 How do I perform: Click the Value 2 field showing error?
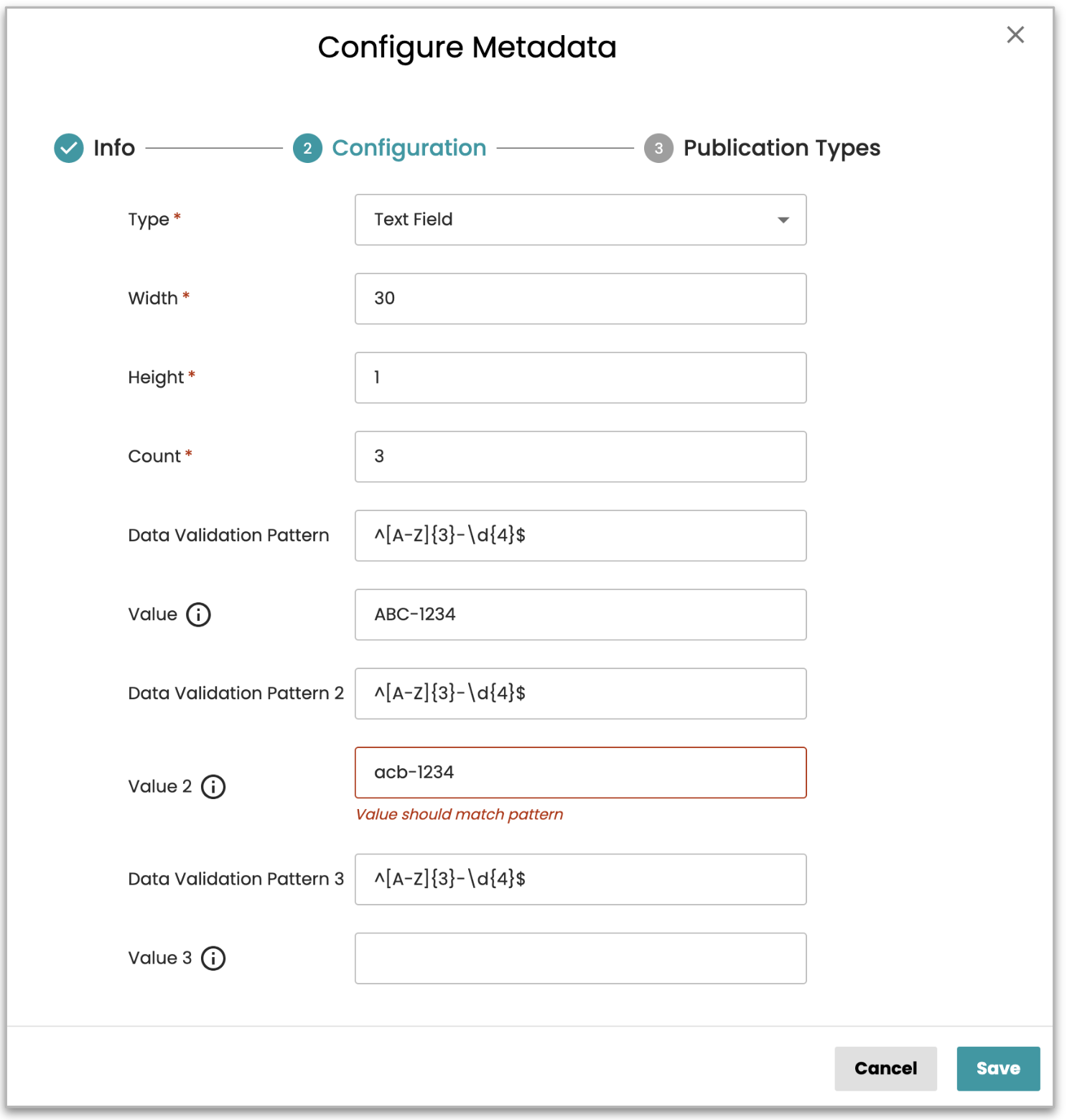click(x=580, y=773)
